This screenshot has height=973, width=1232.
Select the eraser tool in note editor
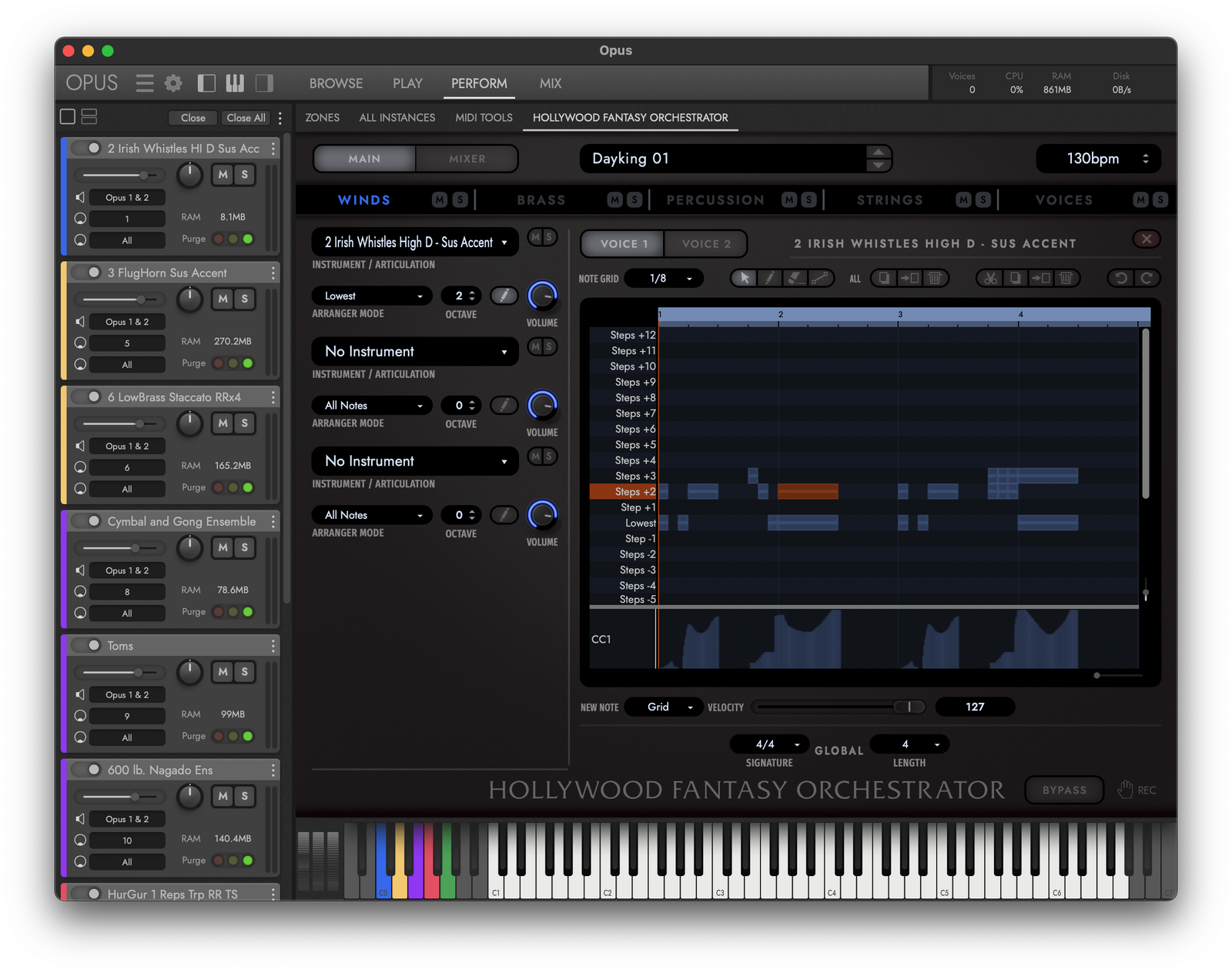795,278
